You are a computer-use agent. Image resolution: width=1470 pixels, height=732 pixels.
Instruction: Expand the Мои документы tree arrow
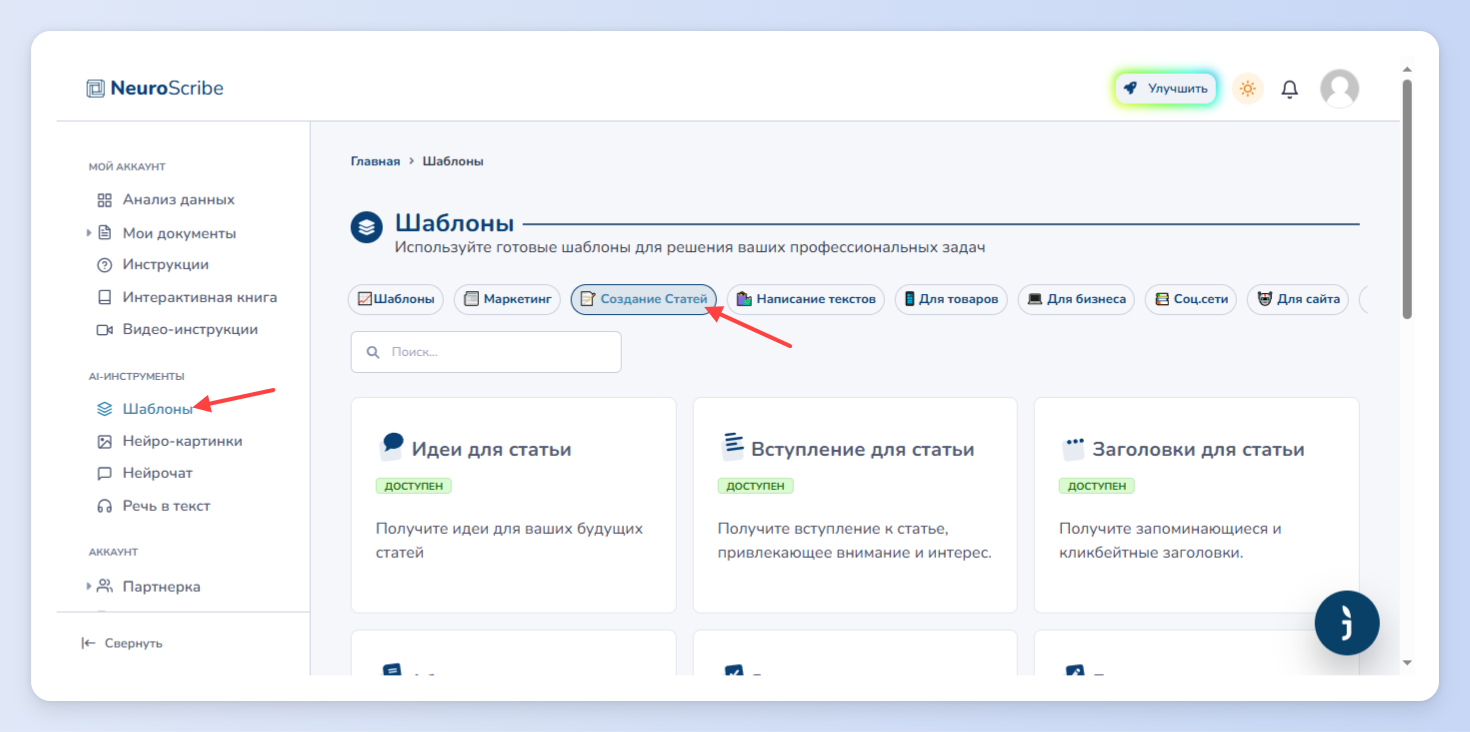[89, 233]
